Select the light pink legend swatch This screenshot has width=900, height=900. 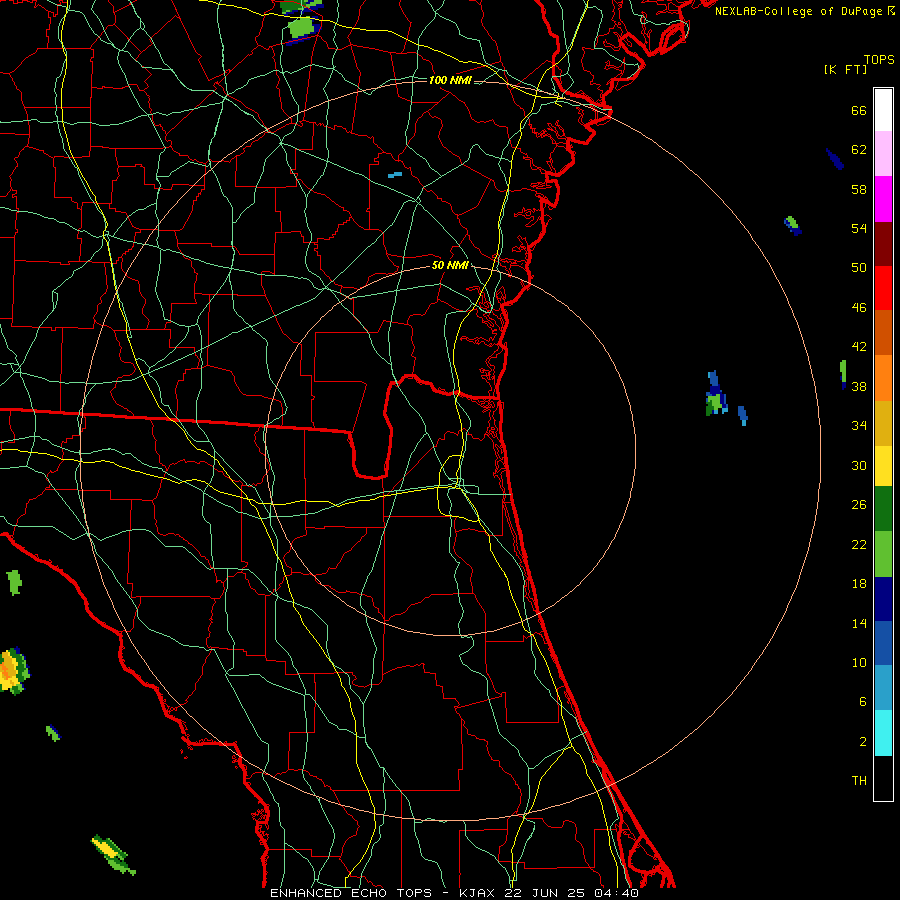click(883, 154)
